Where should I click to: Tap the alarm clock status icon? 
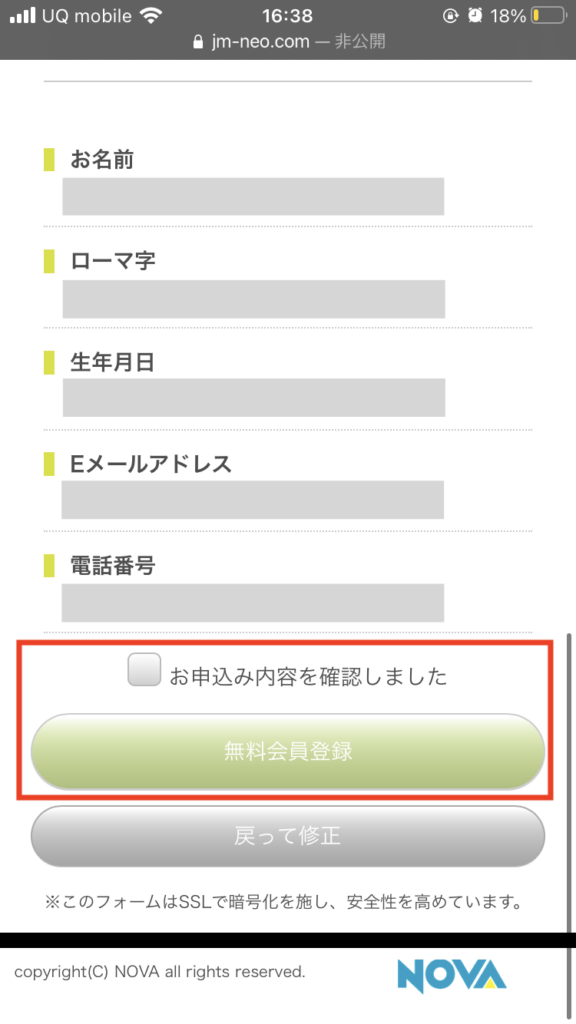pyautogui.click(x=475, y=16)
